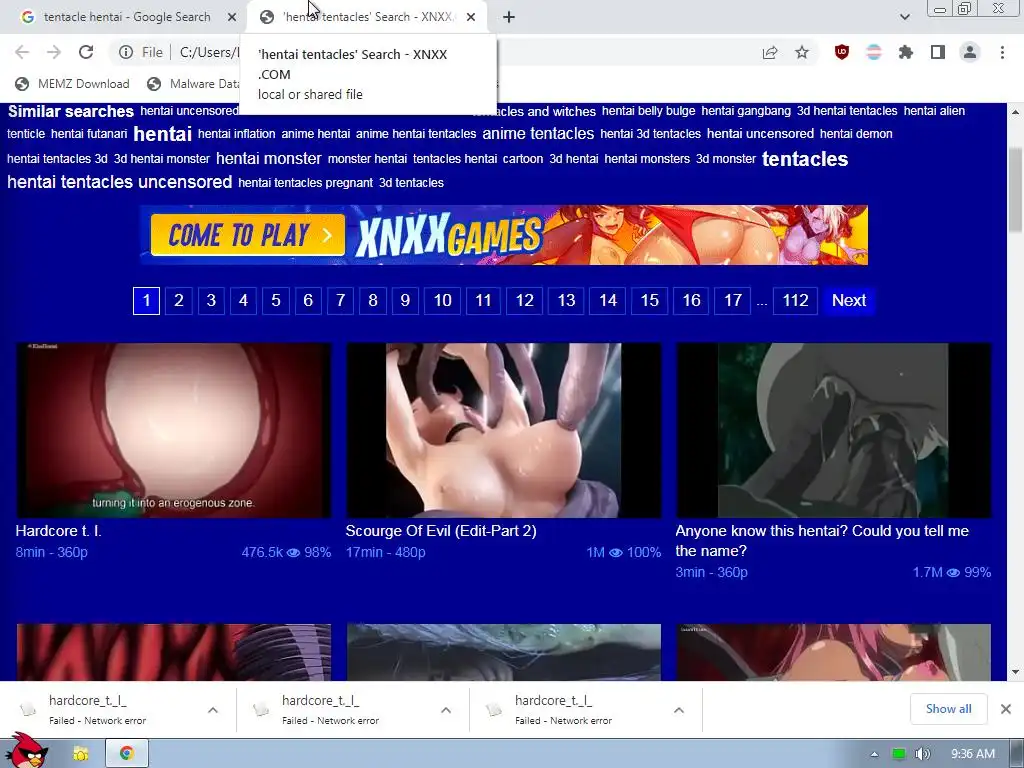Open the 'Scourge Of Evil (Edit-Part 2)' title
Screen dimensions: 1024x768
point(441,531)
